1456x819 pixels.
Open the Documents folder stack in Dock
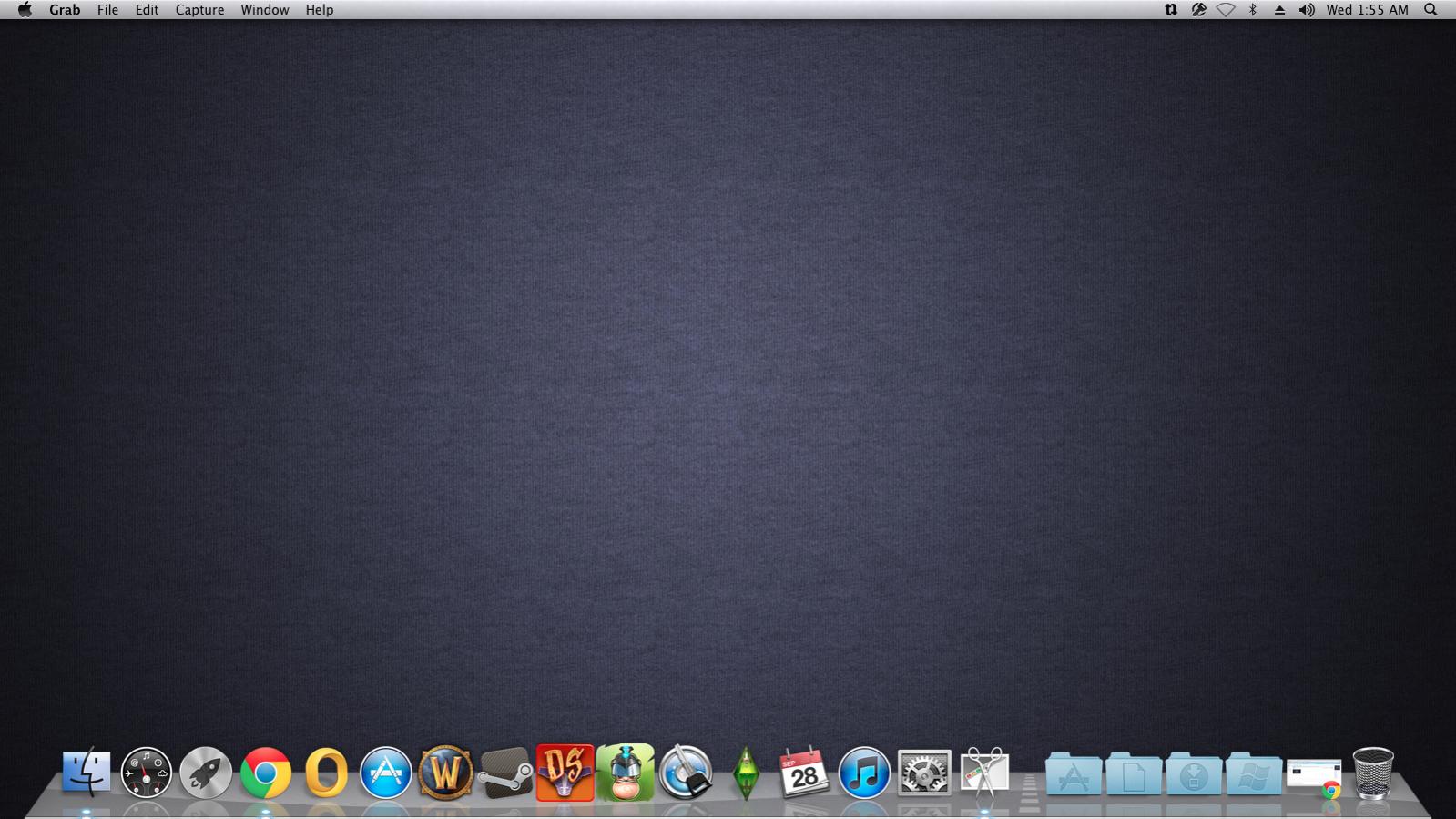(1134, 773)
